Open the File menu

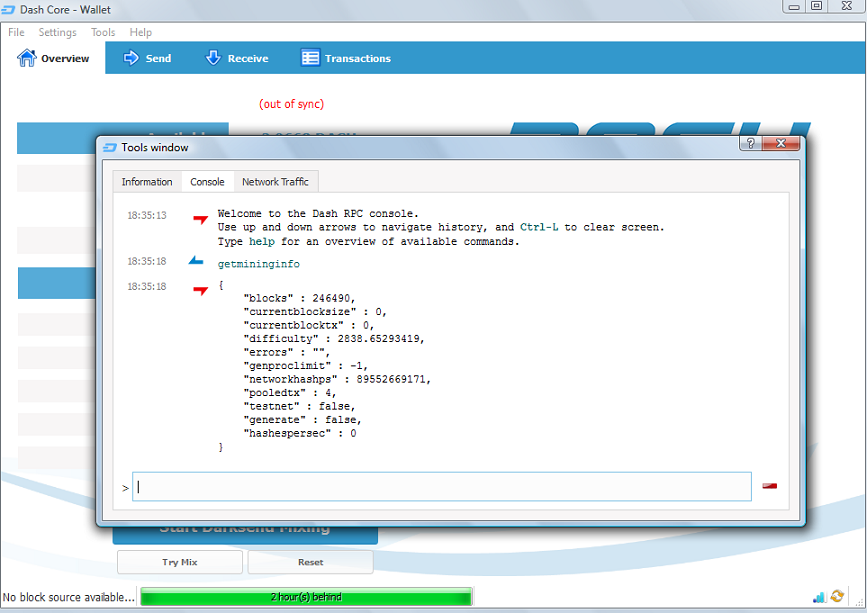click(x=16, y=32)
